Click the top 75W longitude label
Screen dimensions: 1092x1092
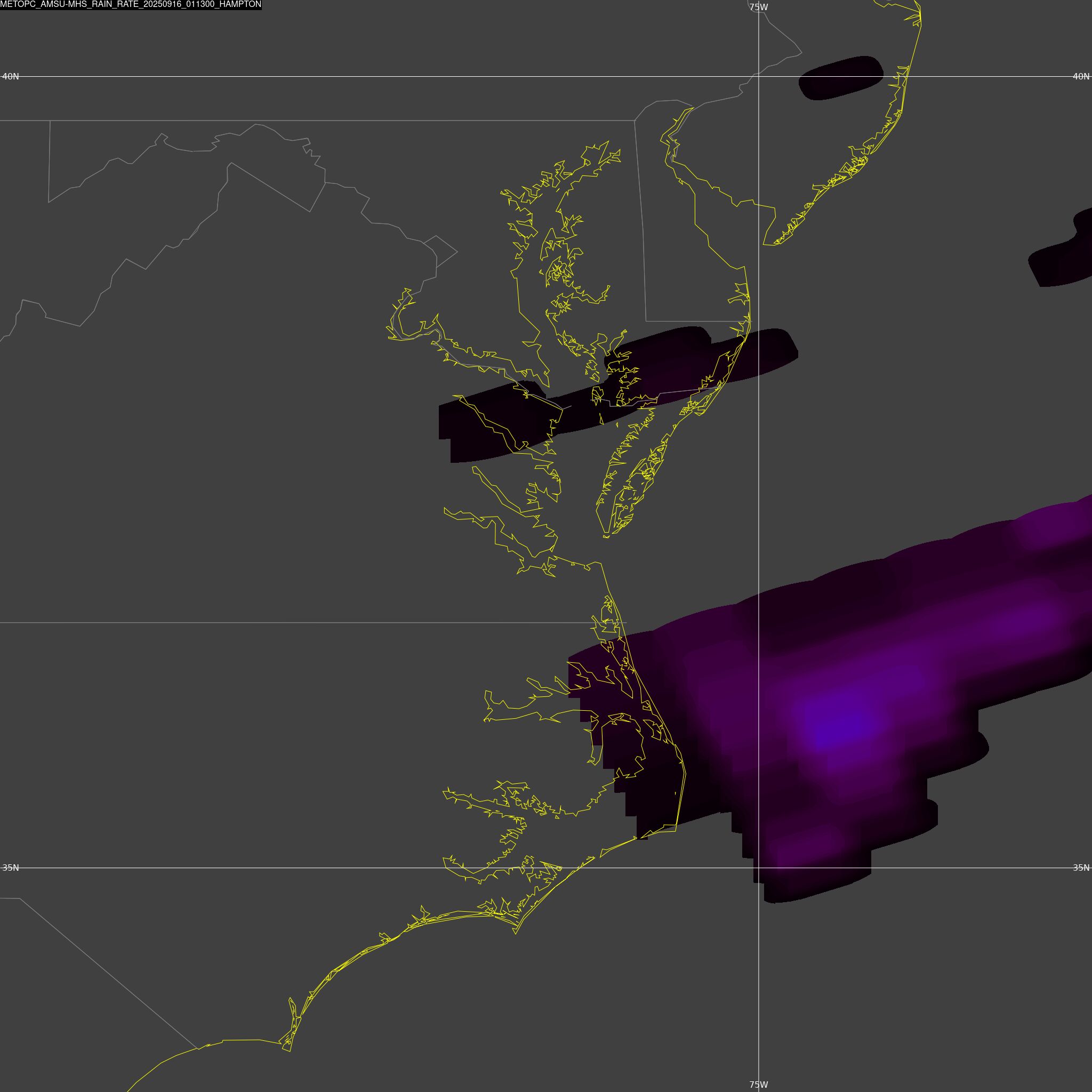(759, 7)
